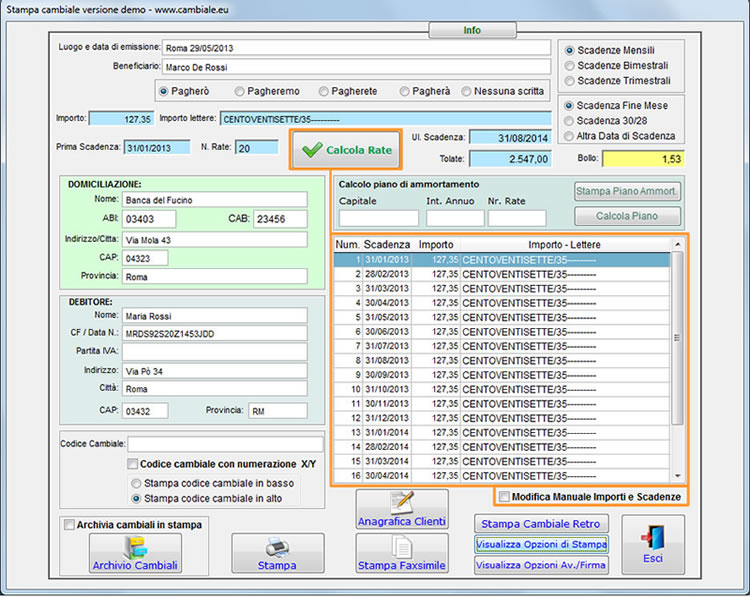The height and width of the screenshot is (598, 750).
Task: Click the empty Partita IVA field
Action: pyautogui.click(x=215, y=352)
